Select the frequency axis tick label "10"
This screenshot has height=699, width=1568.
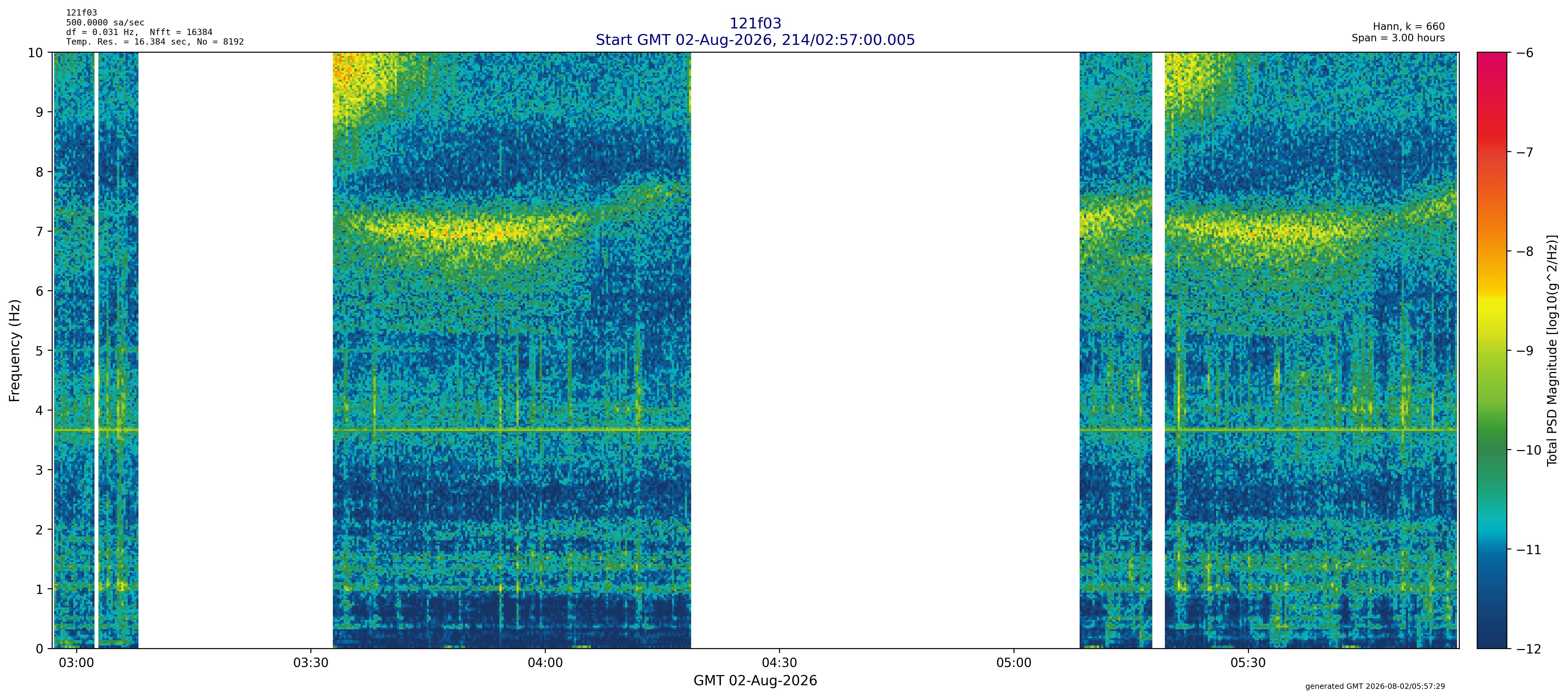click(35, 53)
